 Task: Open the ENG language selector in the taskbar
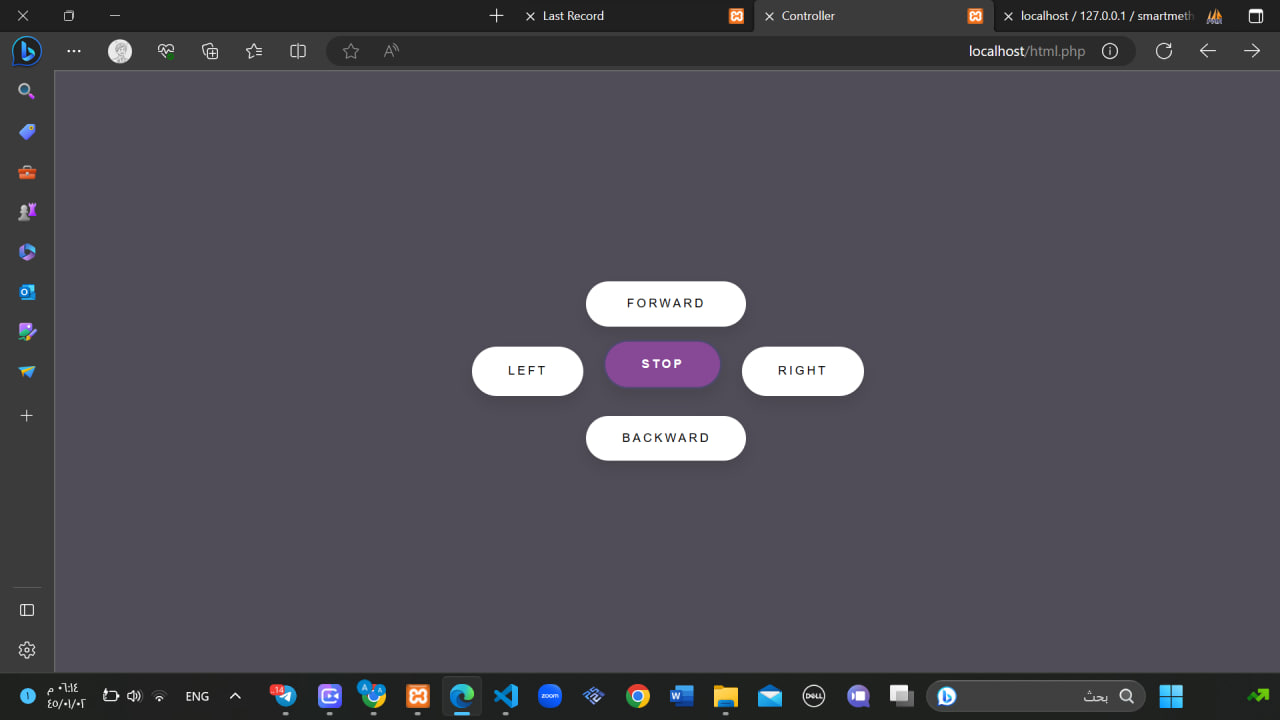(x=197, y=696)
